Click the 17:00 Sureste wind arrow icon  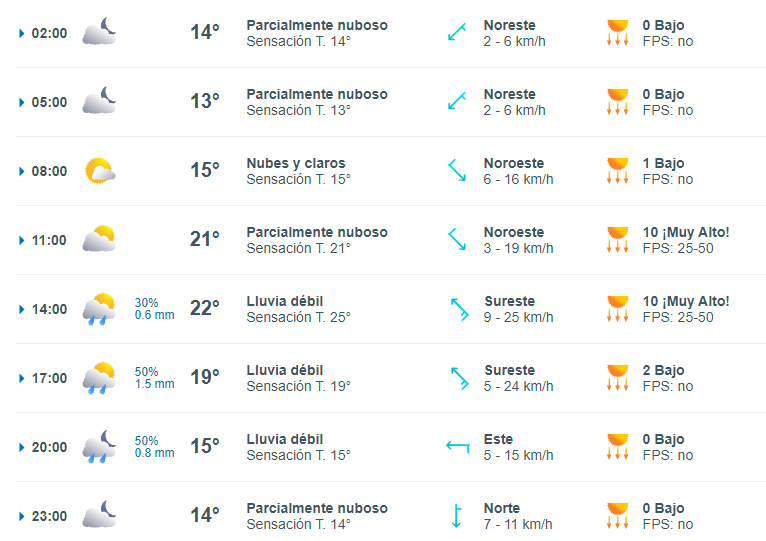pyautogui.click(x=459, y=378)
